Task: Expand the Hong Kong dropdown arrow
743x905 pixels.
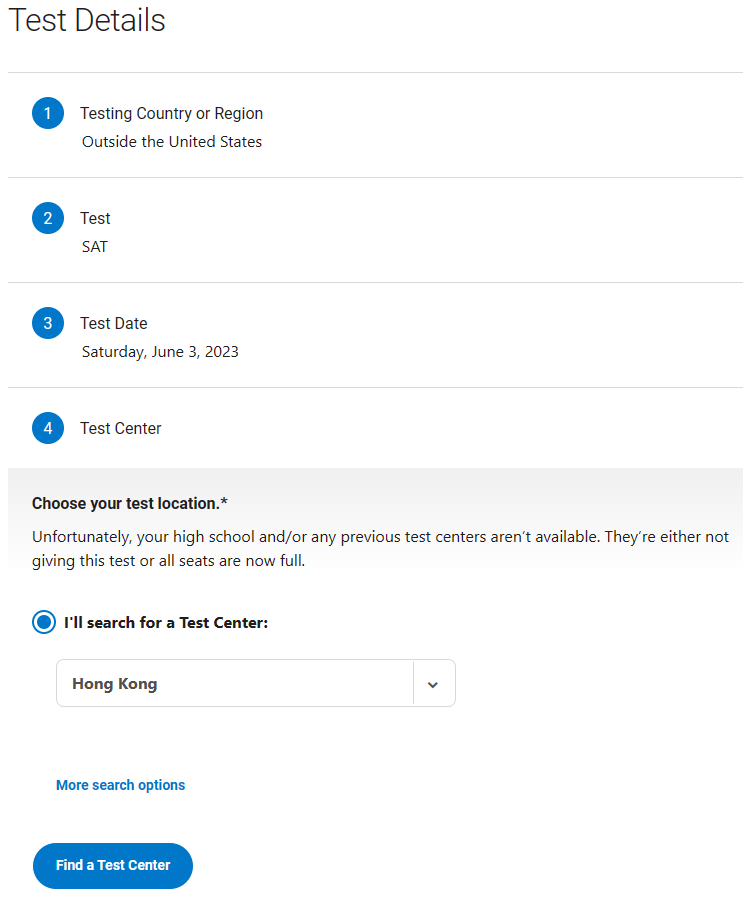Action: tap(433, 684)
